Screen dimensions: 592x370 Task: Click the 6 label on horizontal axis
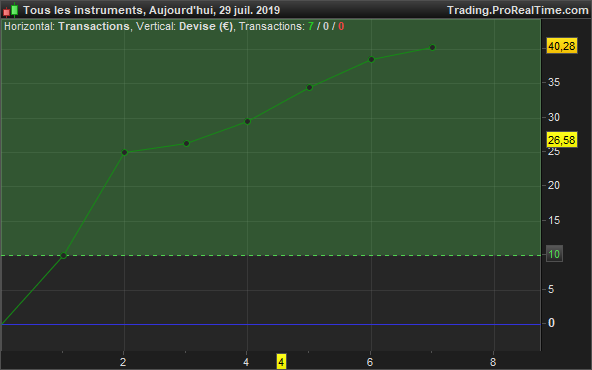[x=370, y=362]
